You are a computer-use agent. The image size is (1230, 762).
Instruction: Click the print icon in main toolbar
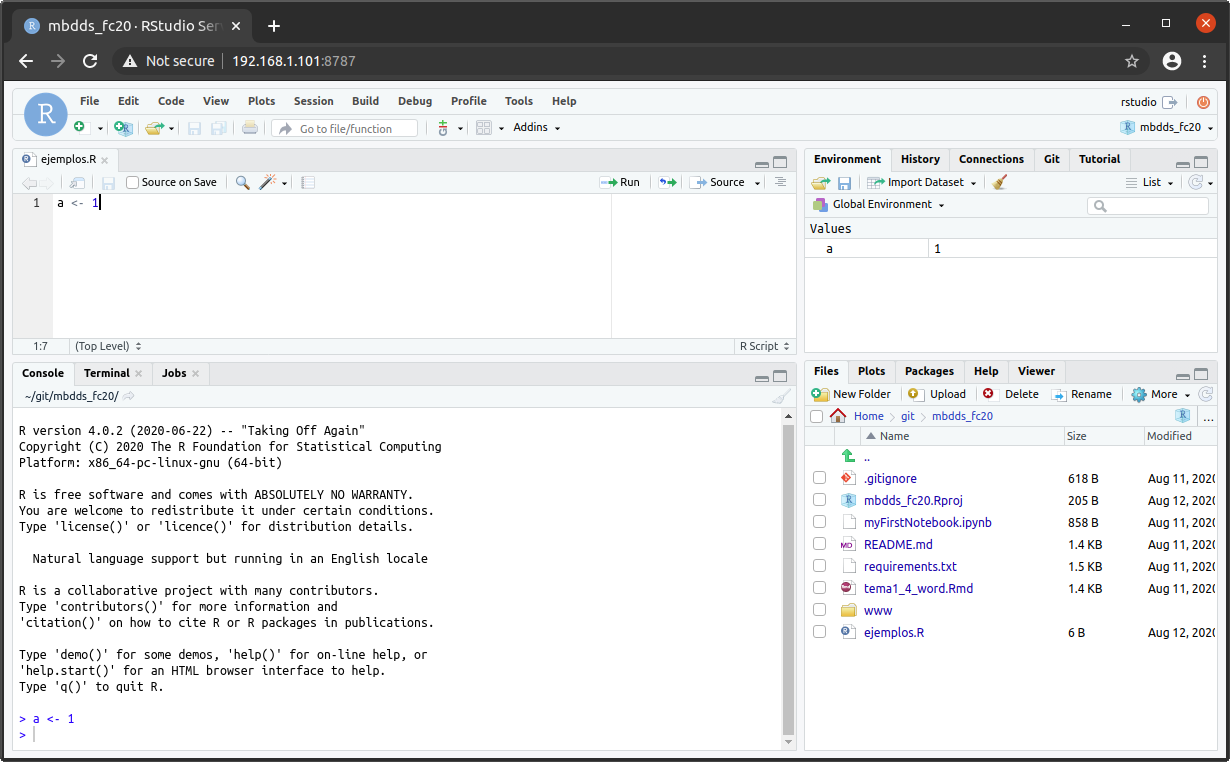250,128
